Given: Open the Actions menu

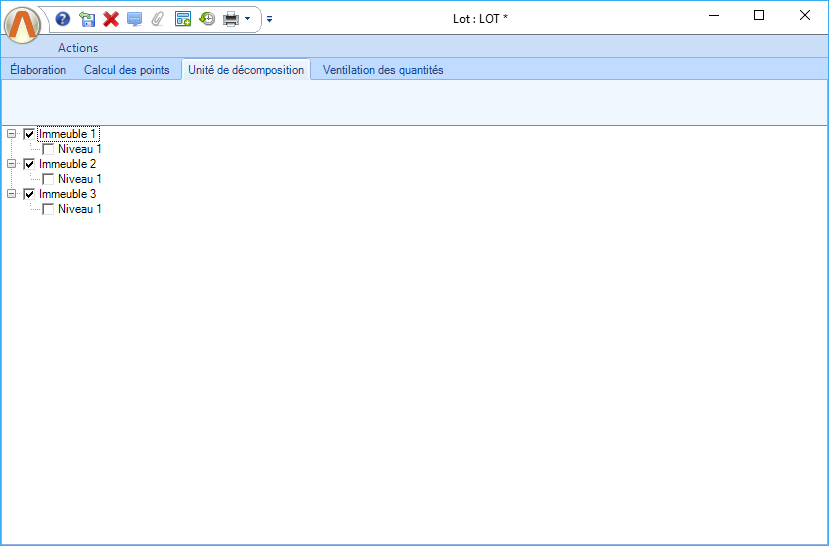Looking at the screenshot, I should [78, 48].
